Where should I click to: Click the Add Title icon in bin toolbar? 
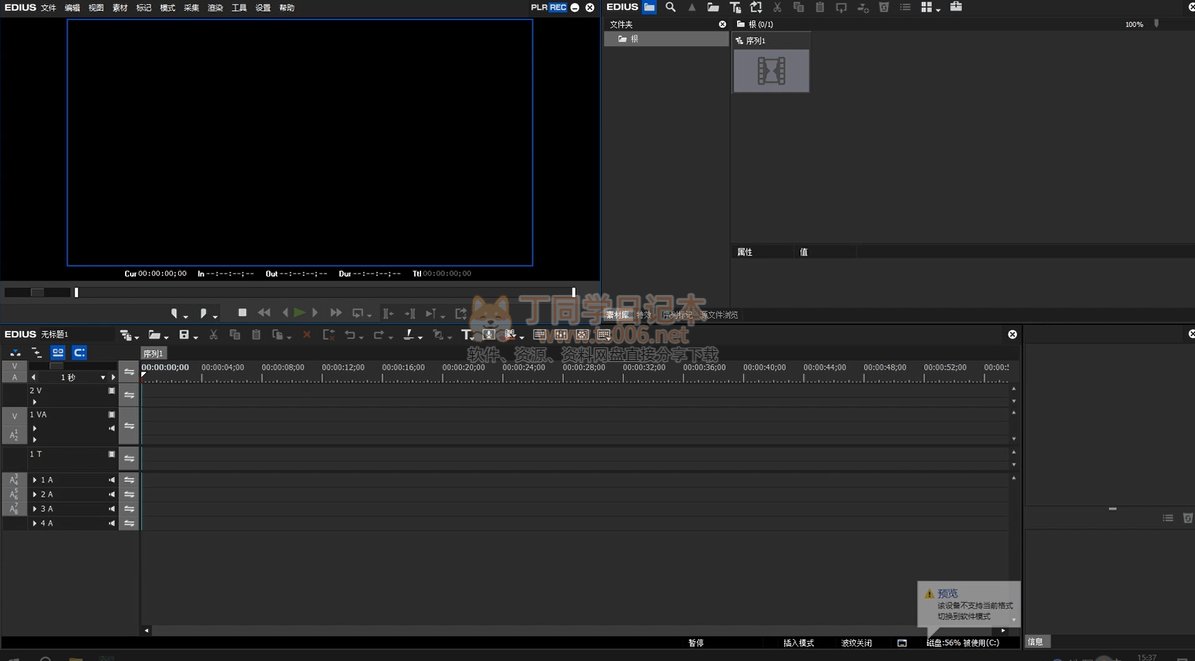tap(735, 7)
